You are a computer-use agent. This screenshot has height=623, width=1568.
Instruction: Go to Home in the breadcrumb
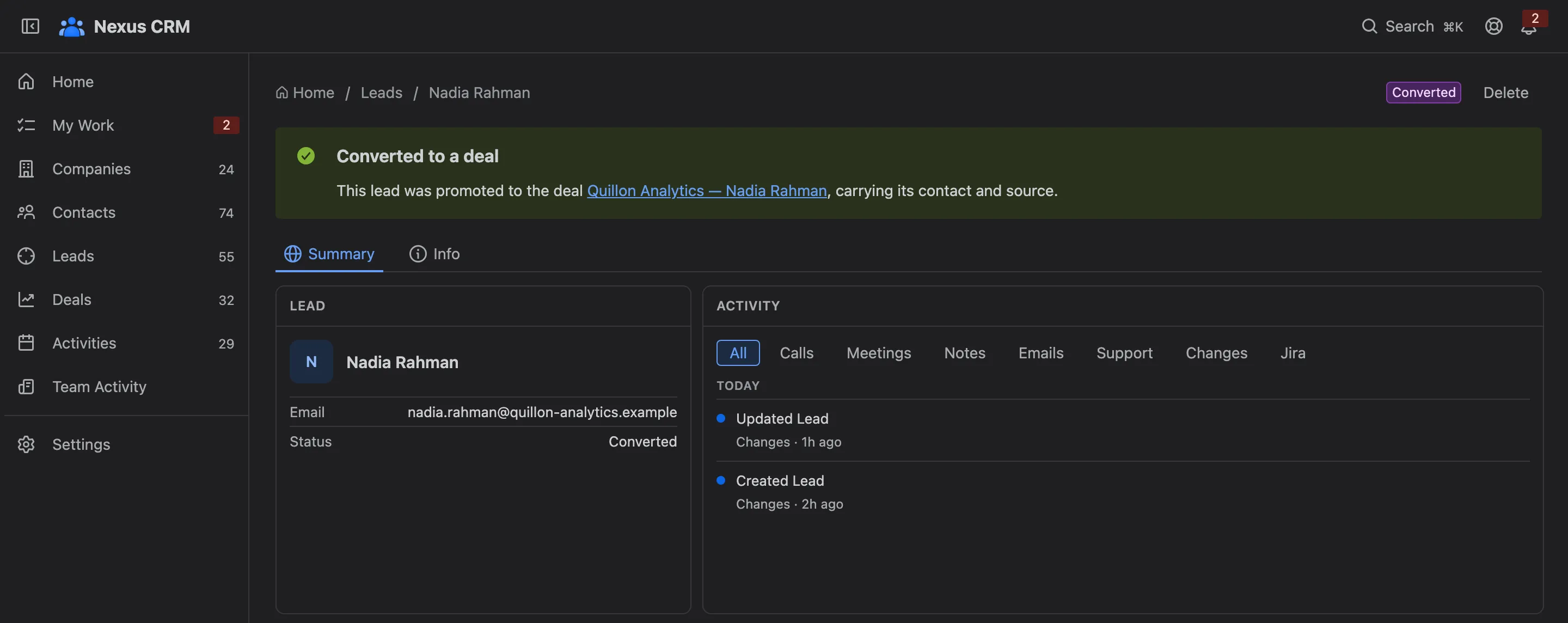[305, 92]
